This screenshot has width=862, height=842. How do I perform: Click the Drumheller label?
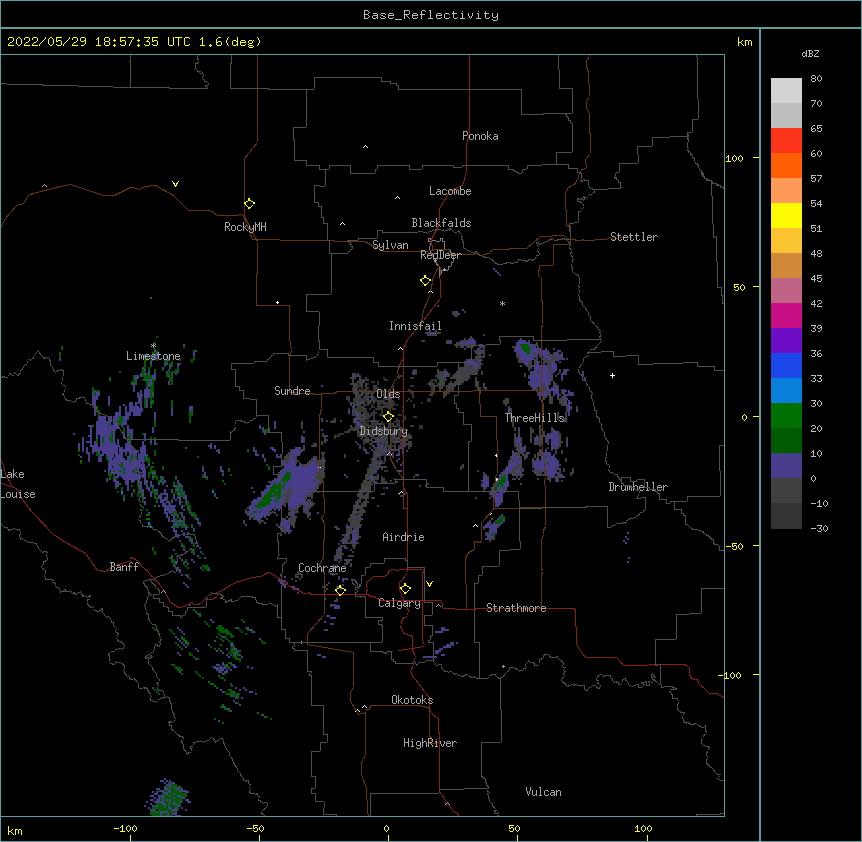click(x=638, y=487)
